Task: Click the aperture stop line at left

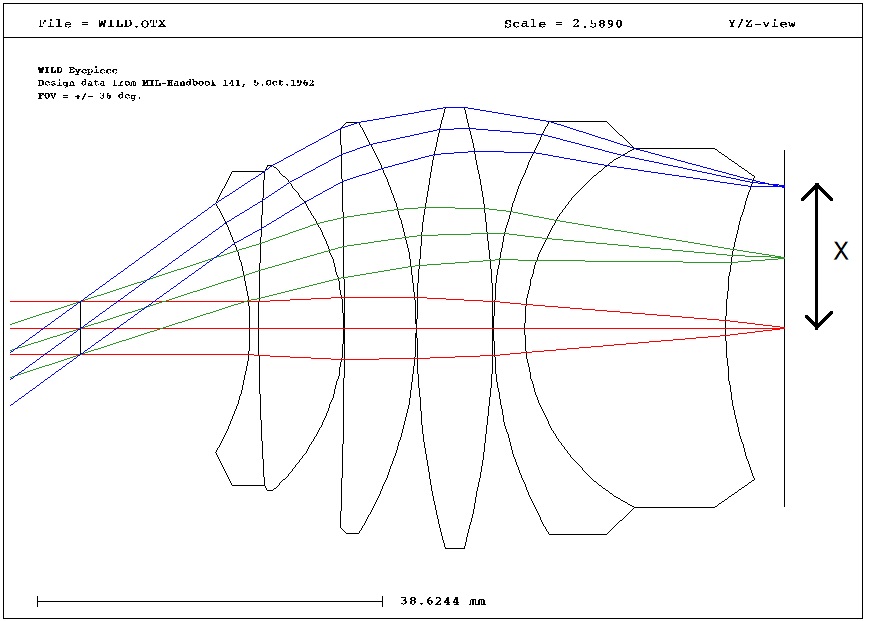Action: [x=80, y=328]
